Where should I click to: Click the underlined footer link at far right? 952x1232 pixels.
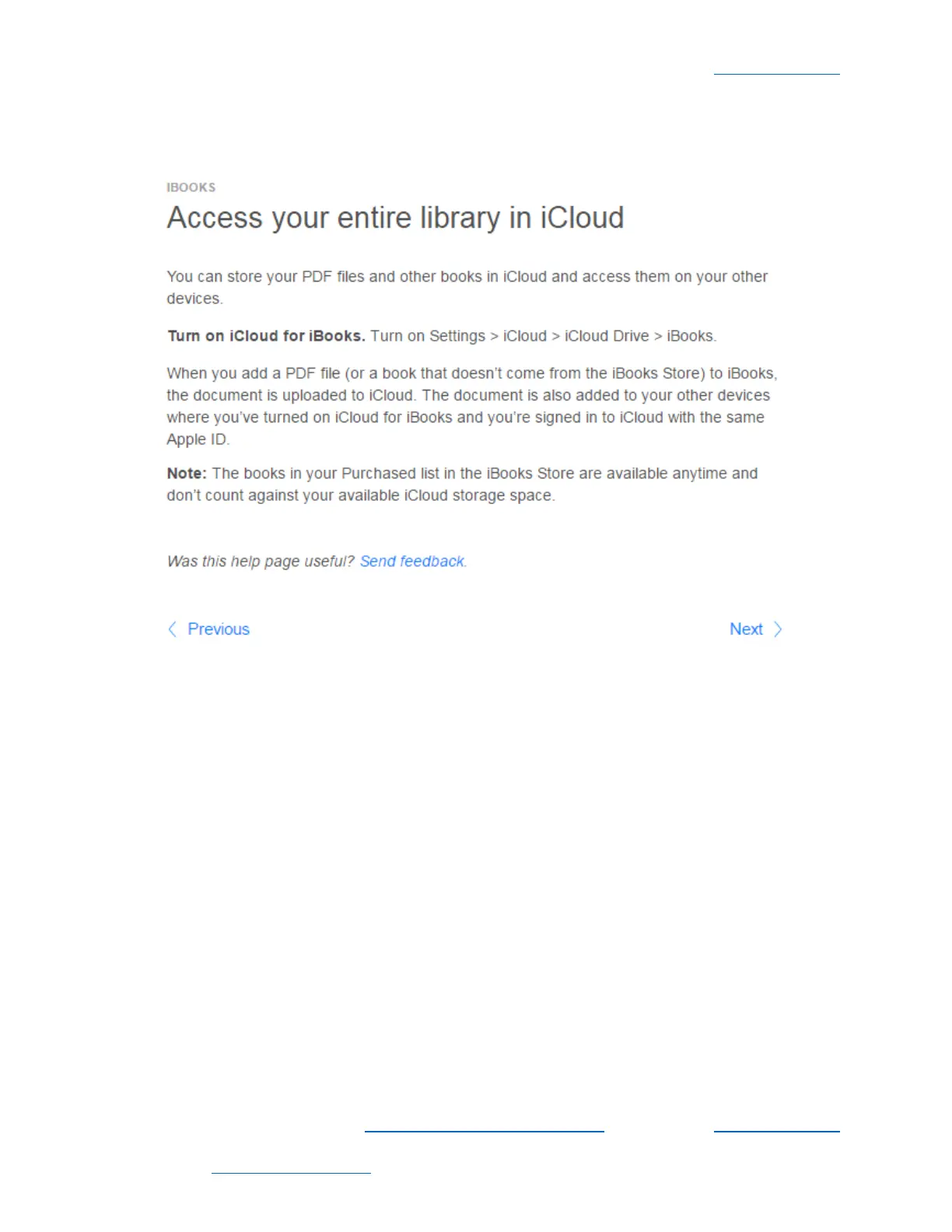(776, 1131)
